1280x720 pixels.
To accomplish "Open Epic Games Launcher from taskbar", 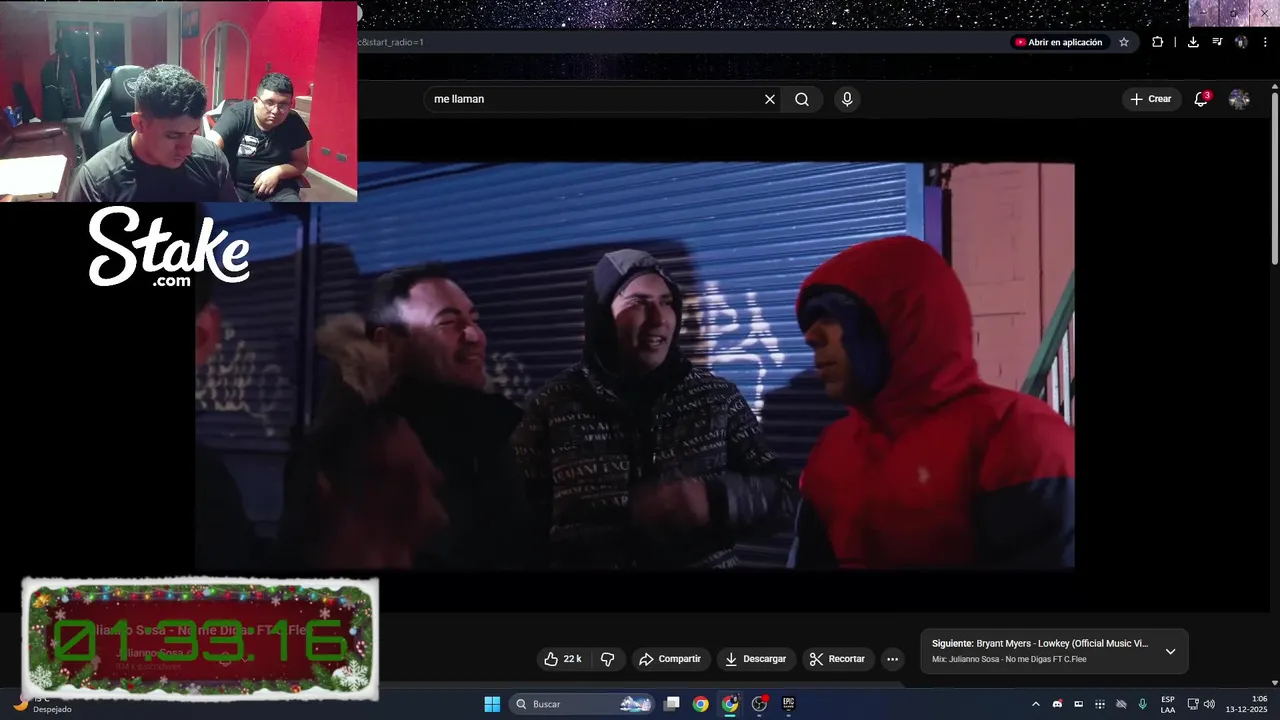I will pyautogui.click(x=788, y=704).
